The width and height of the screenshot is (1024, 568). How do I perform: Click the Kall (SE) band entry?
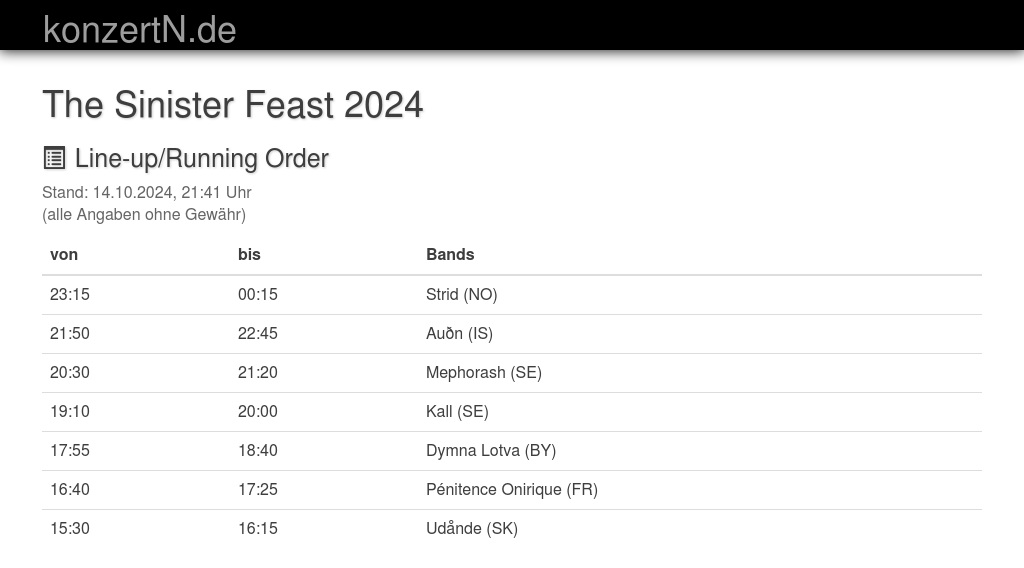[457, 411]
